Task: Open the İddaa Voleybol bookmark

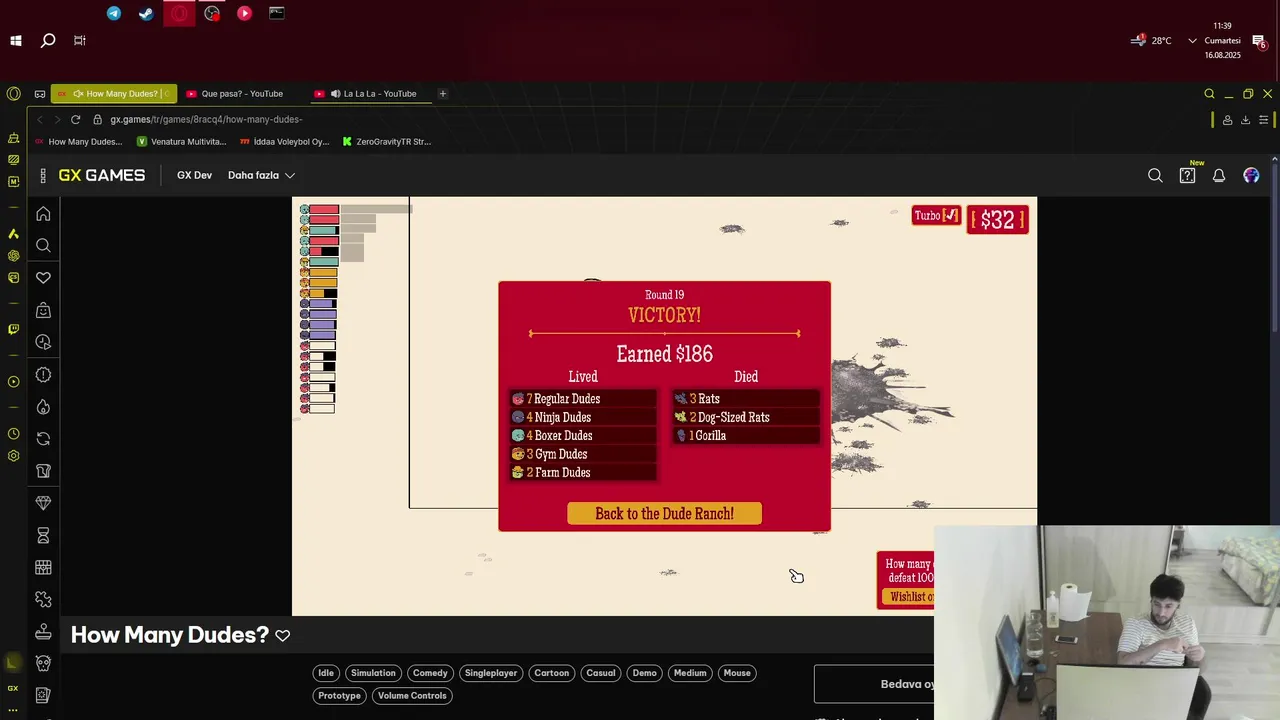Action: click(x=285, y=142)
